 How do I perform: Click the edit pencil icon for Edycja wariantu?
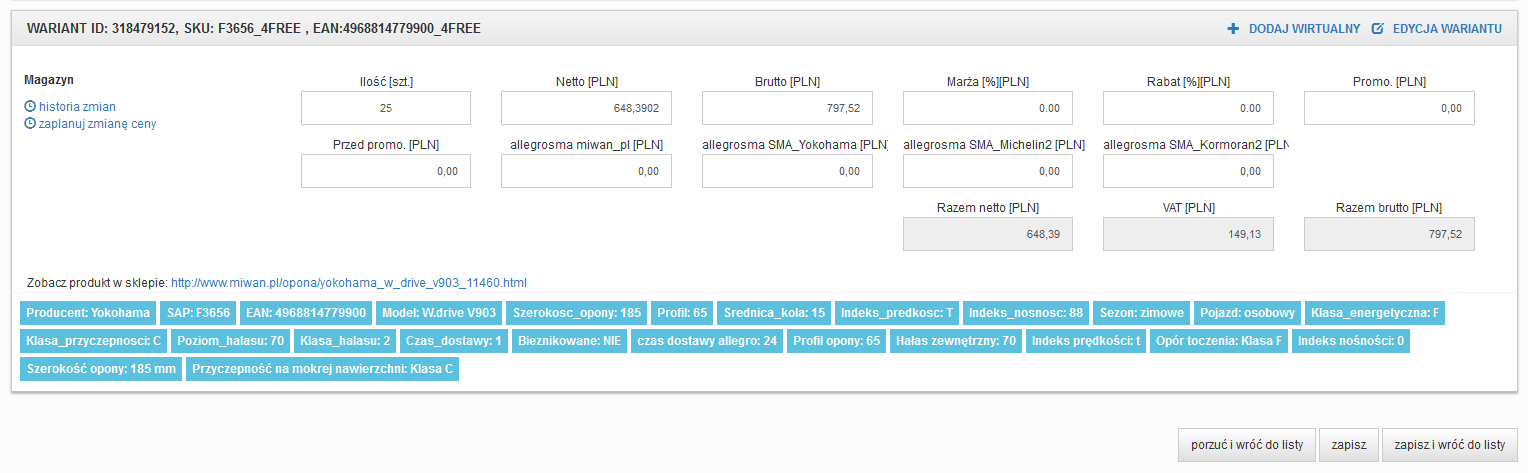coord(1377,29)
